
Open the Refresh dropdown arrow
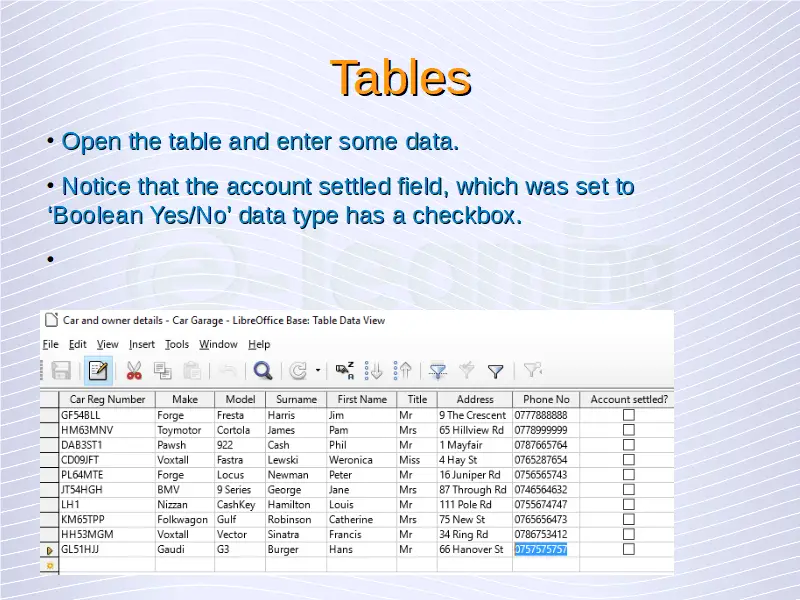(318, 370)
